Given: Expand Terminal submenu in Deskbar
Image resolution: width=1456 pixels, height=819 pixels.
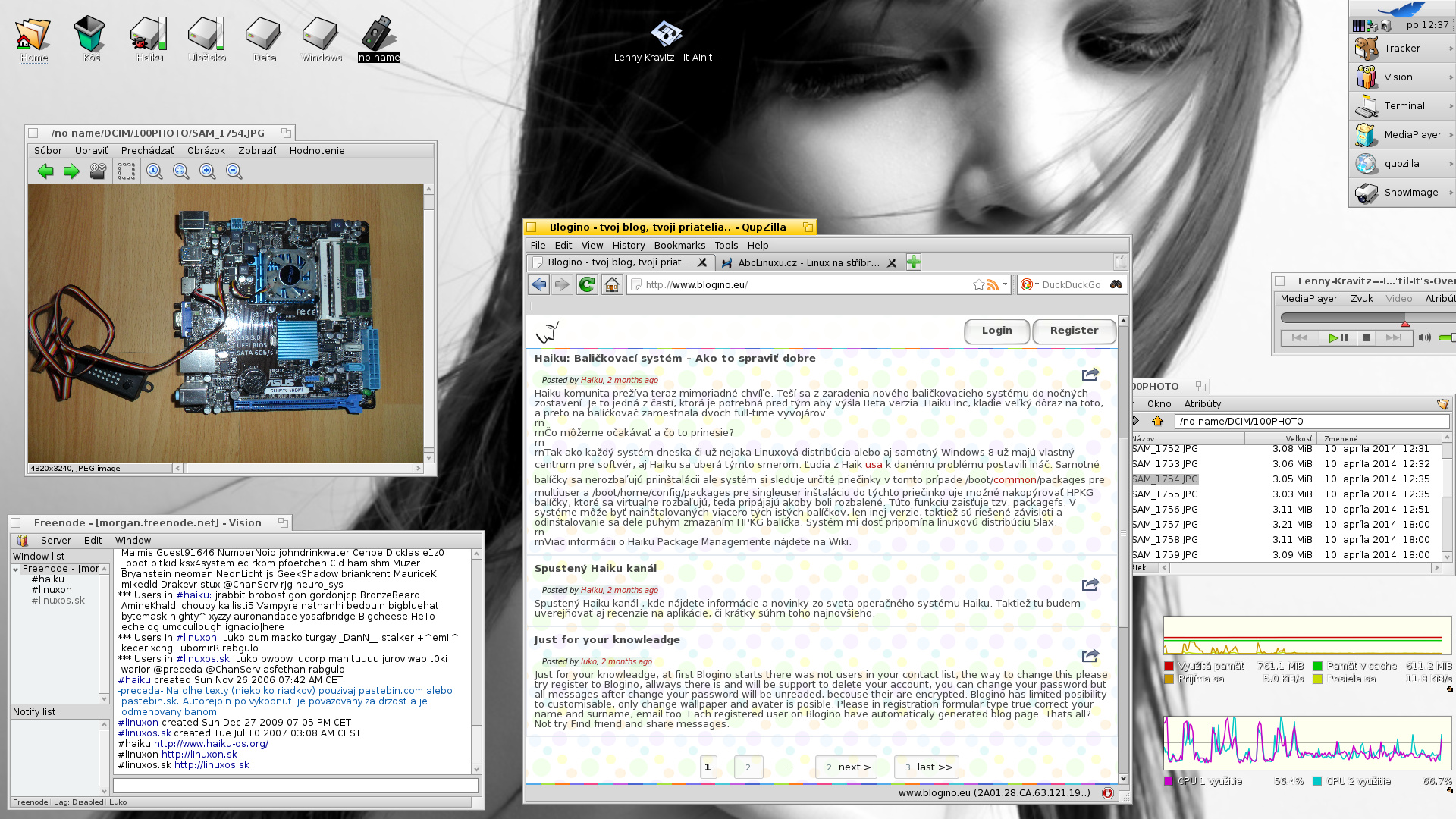Looking at the screenshot, I should click(1451, 106).
